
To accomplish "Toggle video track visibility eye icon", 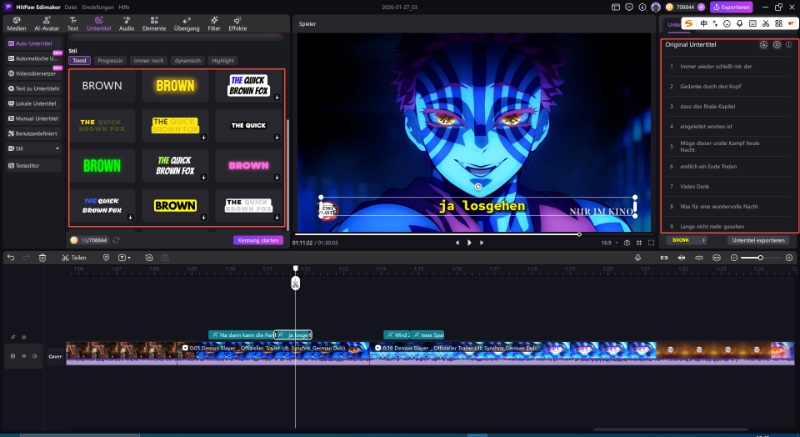I will pos(25,355).
